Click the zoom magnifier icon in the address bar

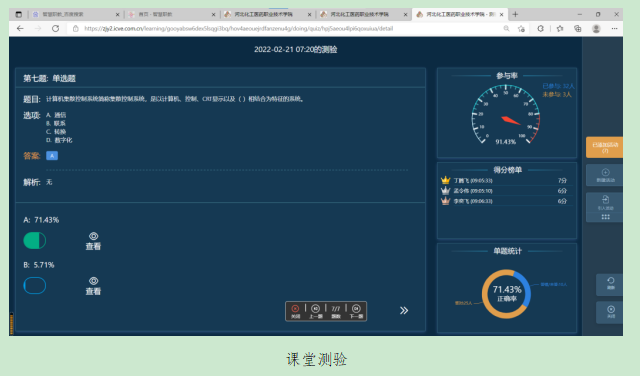point(506,29)
